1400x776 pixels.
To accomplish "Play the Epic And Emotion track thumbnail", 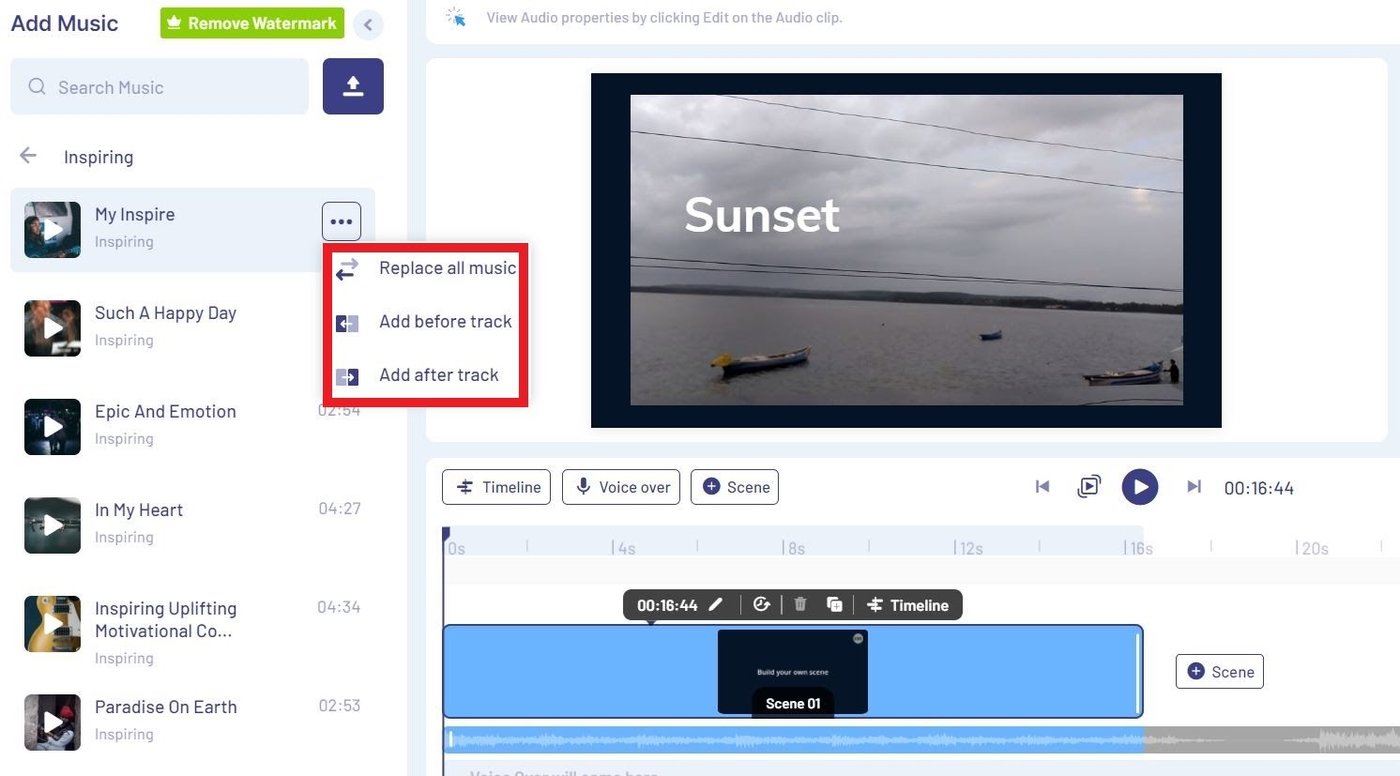I will (x=51, y=427).
